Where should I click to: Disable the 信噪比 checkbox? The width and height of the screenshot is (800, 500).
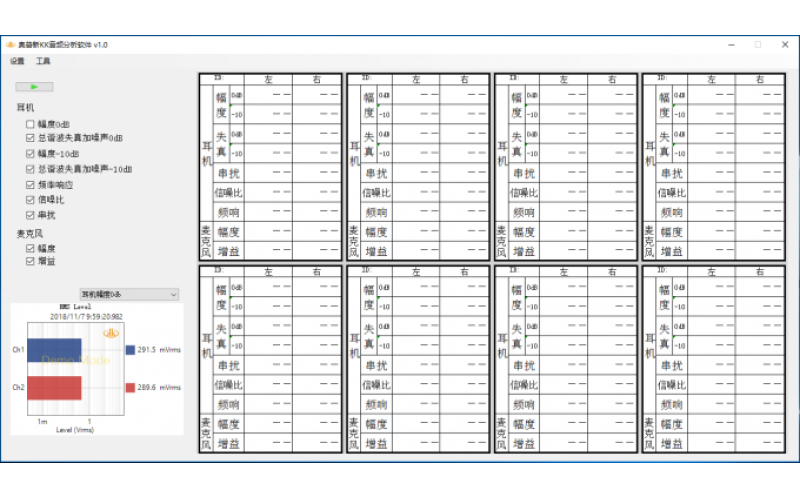tap(30, 200)
